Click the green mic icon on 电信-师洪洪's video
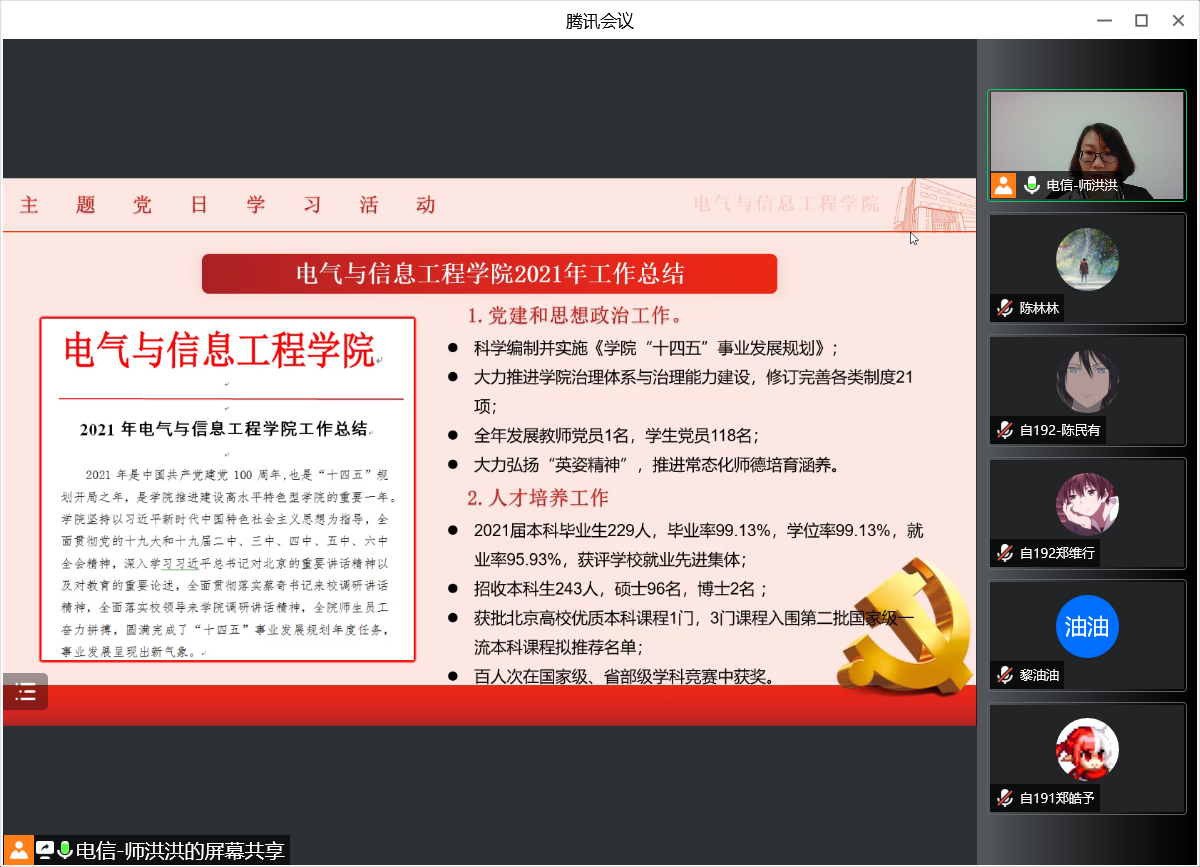This screenshot has width=1200, height=867. [x=1032, y=185]
